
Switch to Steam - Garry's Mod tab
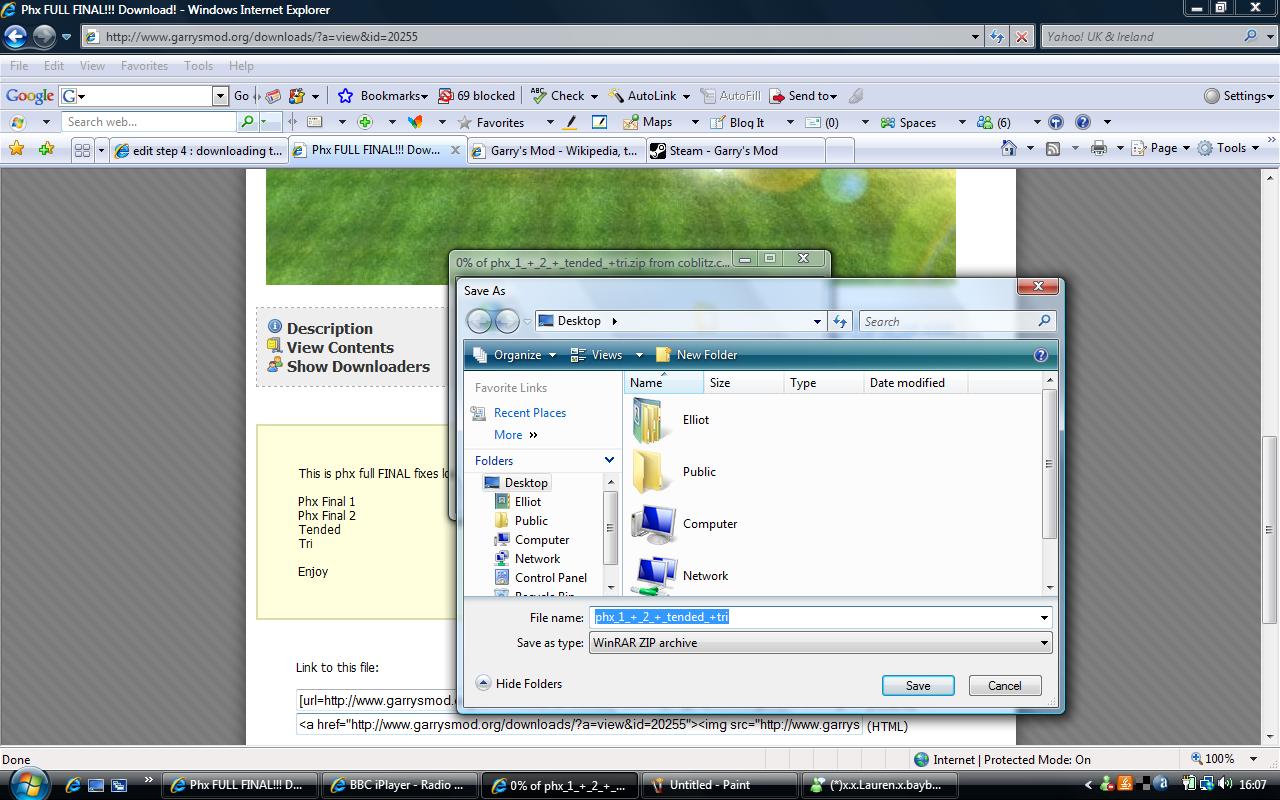click(735, 151)
